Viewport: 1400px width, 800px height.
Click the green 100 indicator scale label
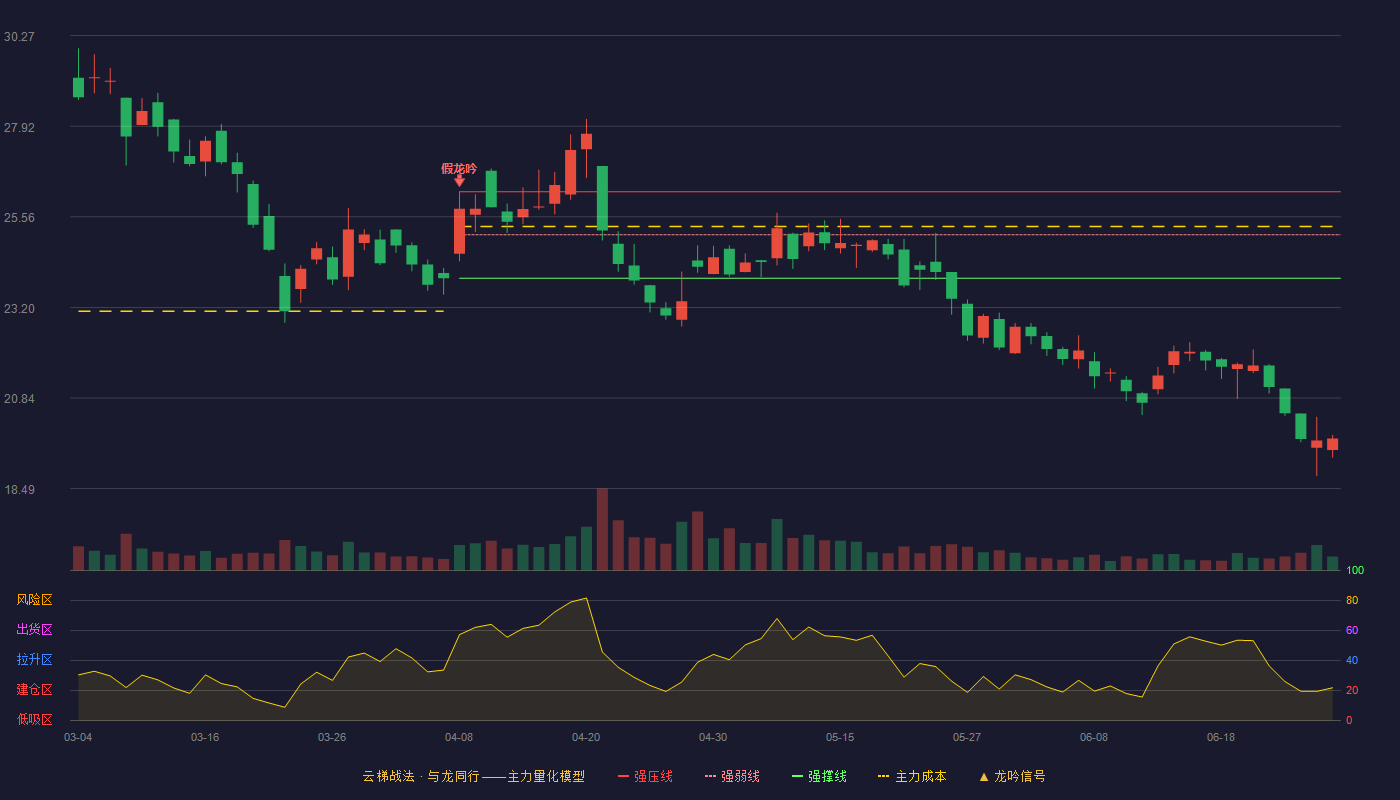[x=1355, y=571]
